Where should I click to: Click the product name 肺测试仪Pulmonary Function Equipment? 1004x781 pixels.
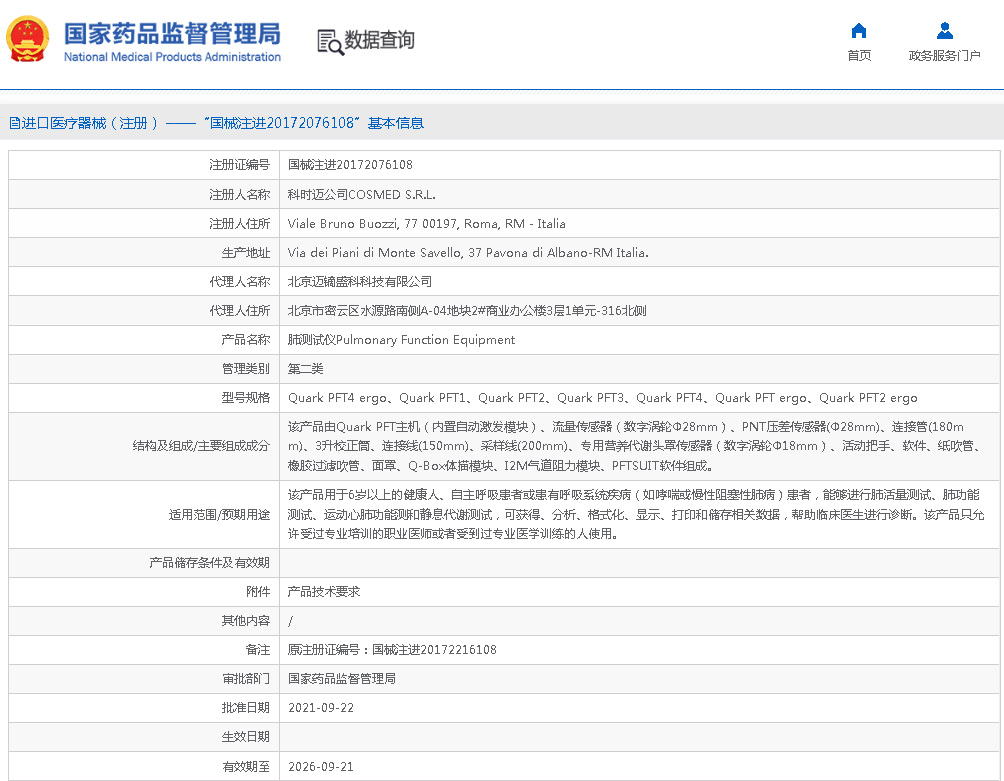pos(401,340)
